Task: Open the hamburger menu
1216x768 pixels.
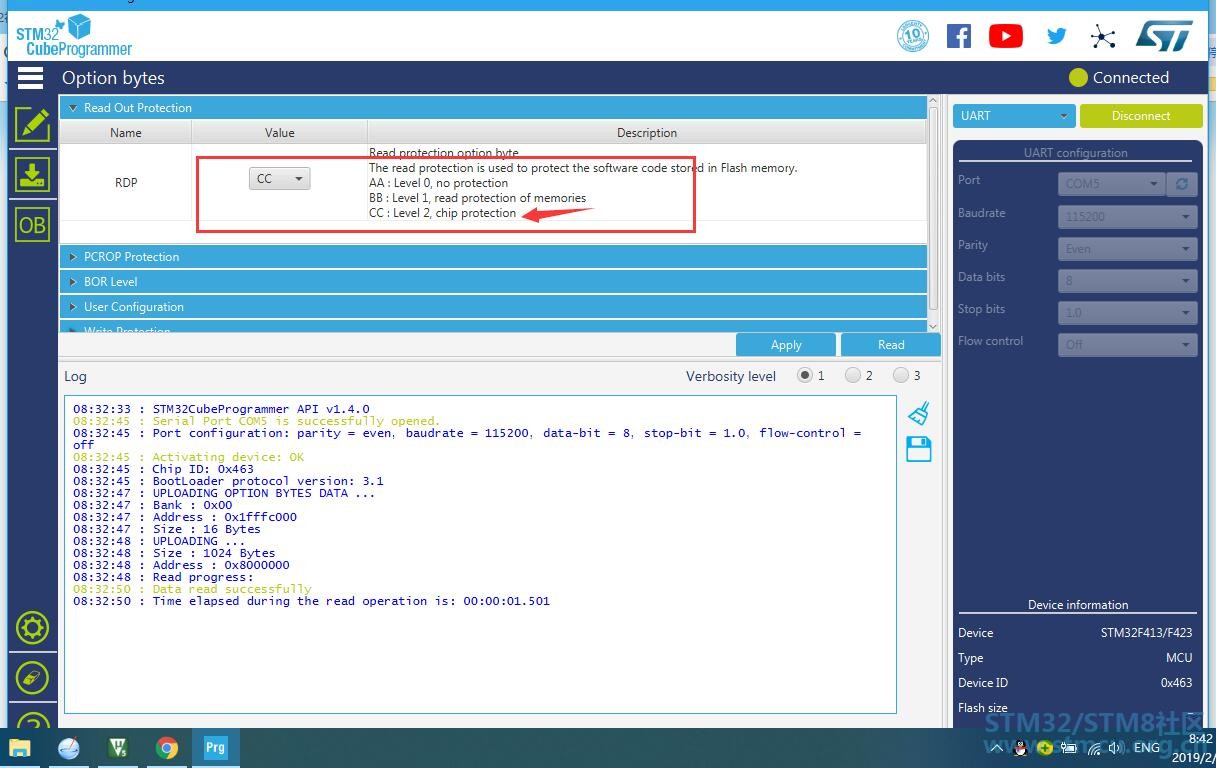Action: coord(30,77)
